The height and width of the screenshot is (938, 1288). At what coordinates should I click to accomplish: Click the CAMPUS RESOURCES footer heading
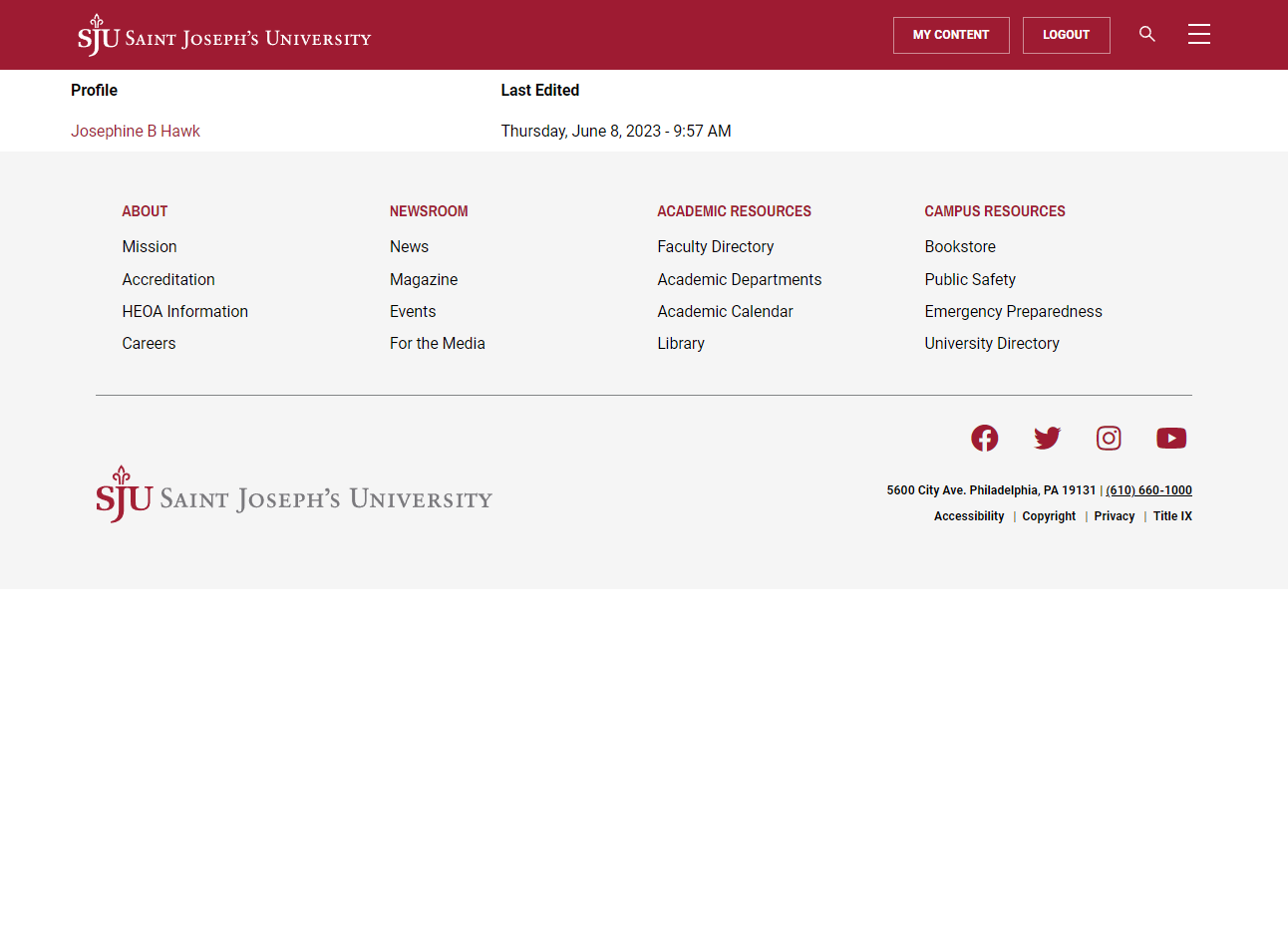point(995,211)
